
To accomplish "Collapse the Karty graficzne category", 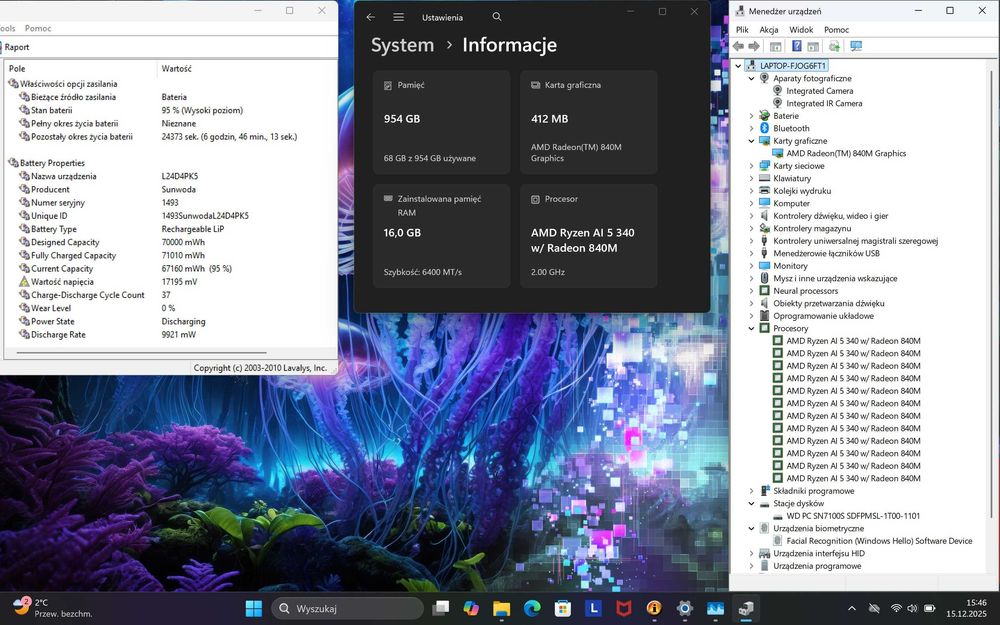I will click(751, 141).
